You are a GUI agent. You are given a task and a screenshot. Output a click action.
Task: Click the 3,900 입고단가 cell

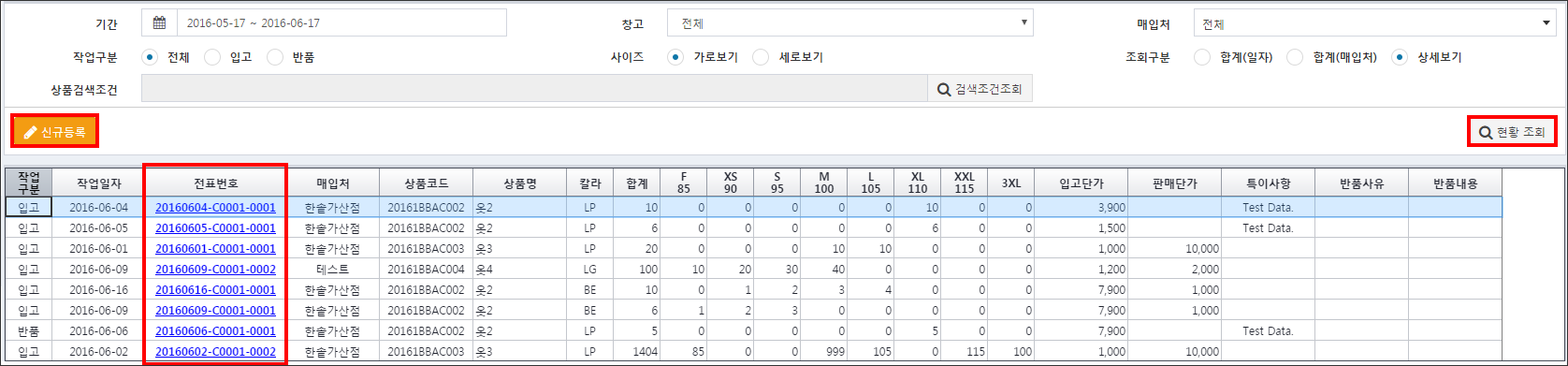tap(1081, 207)
